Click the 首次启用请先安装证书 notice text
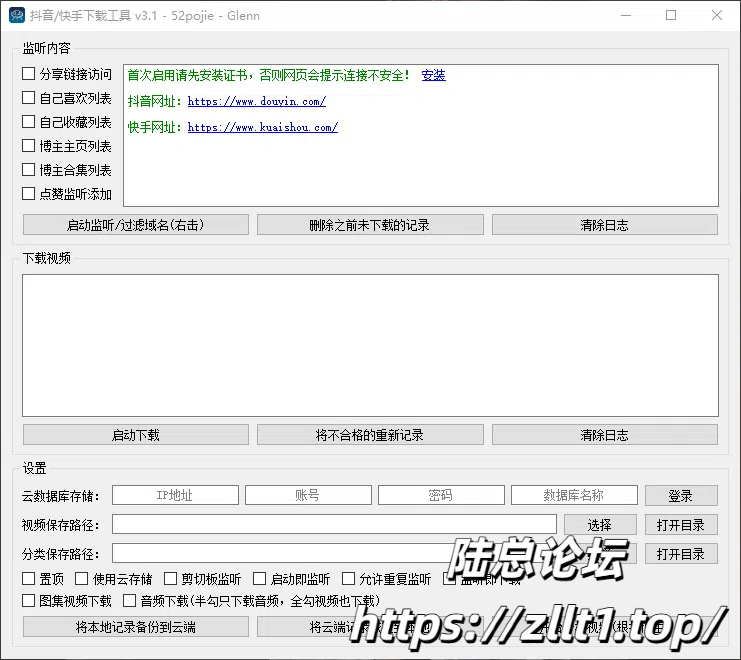 268,75
